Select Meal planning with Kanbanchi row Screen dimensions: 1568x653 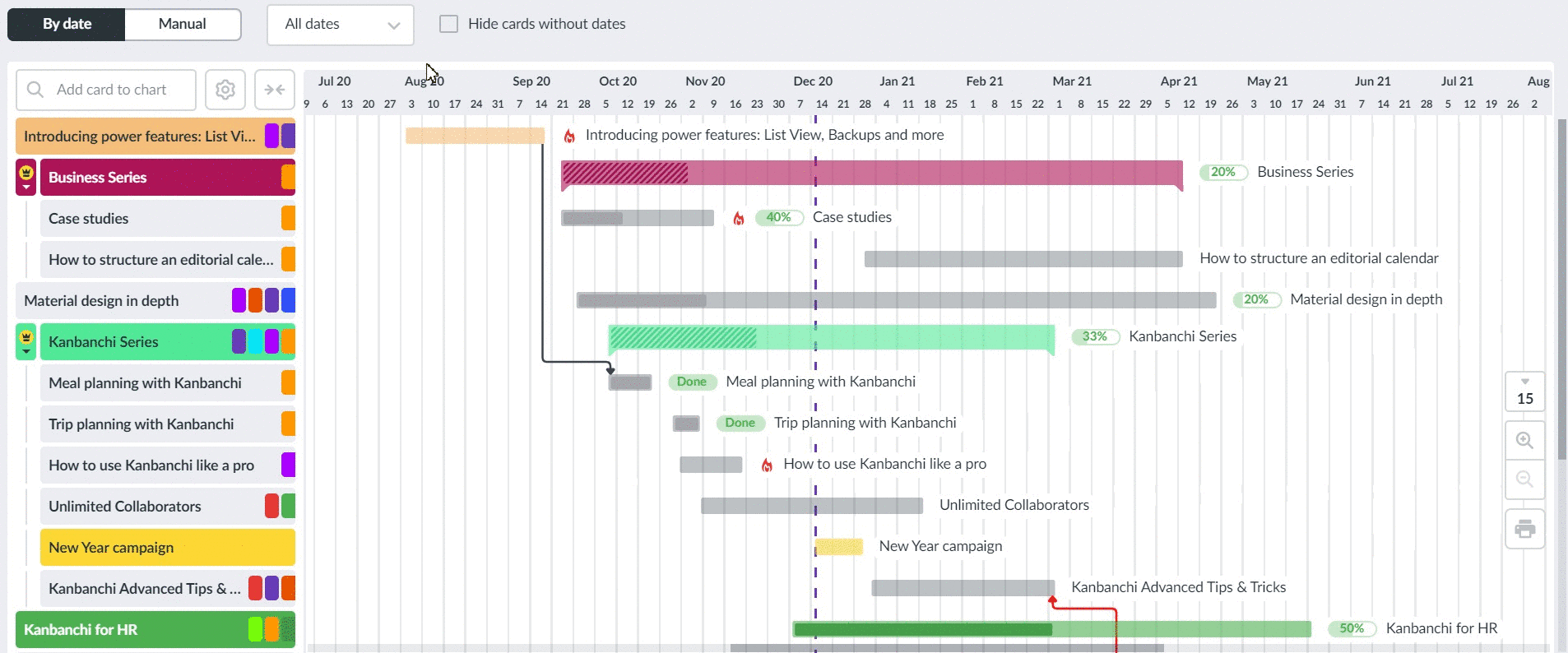[168, 383]
